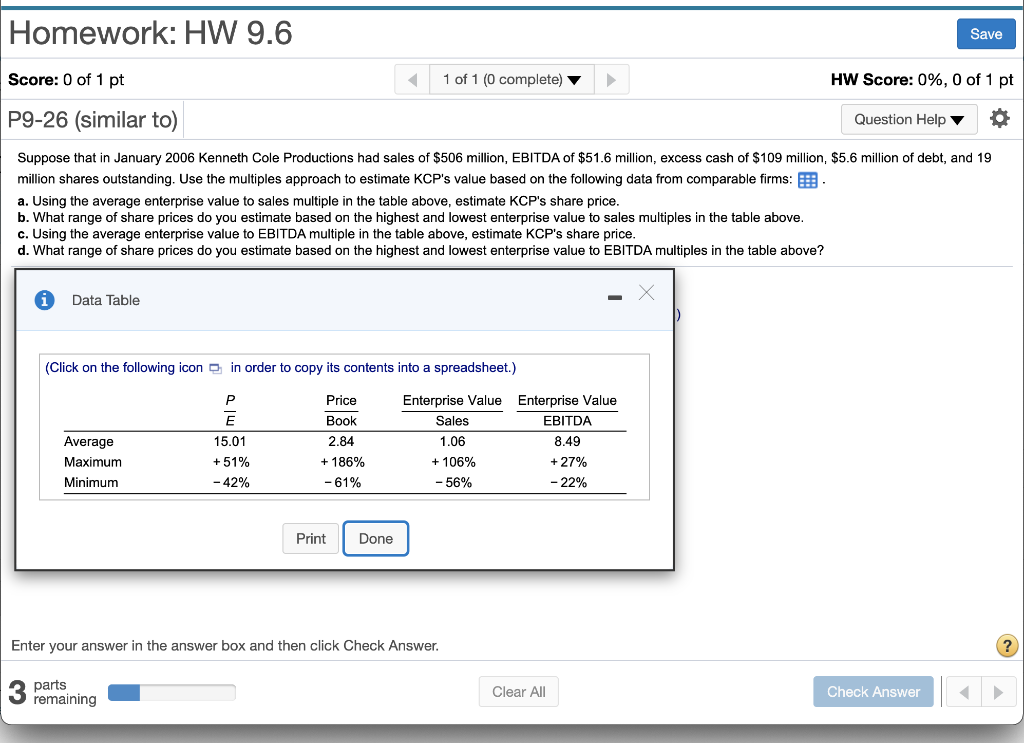Click the Minimum -22% cell
Viewport: 1024px width, 743px height.
pos(568,482)
